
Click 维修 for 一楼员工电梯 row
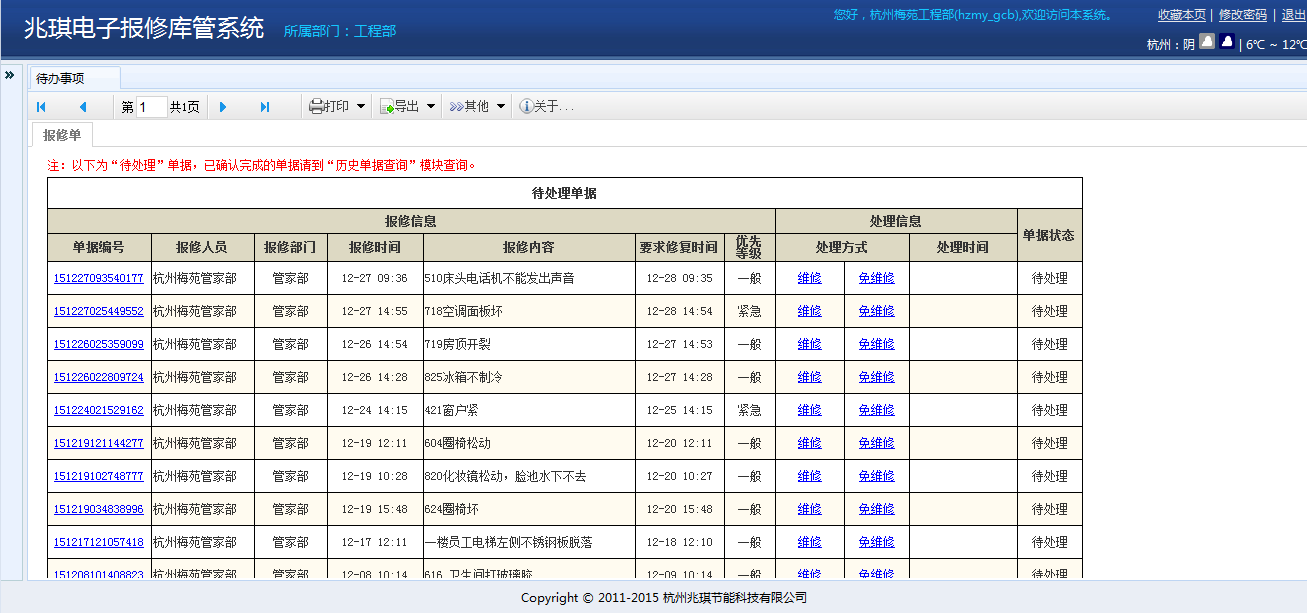click(810, 543)
